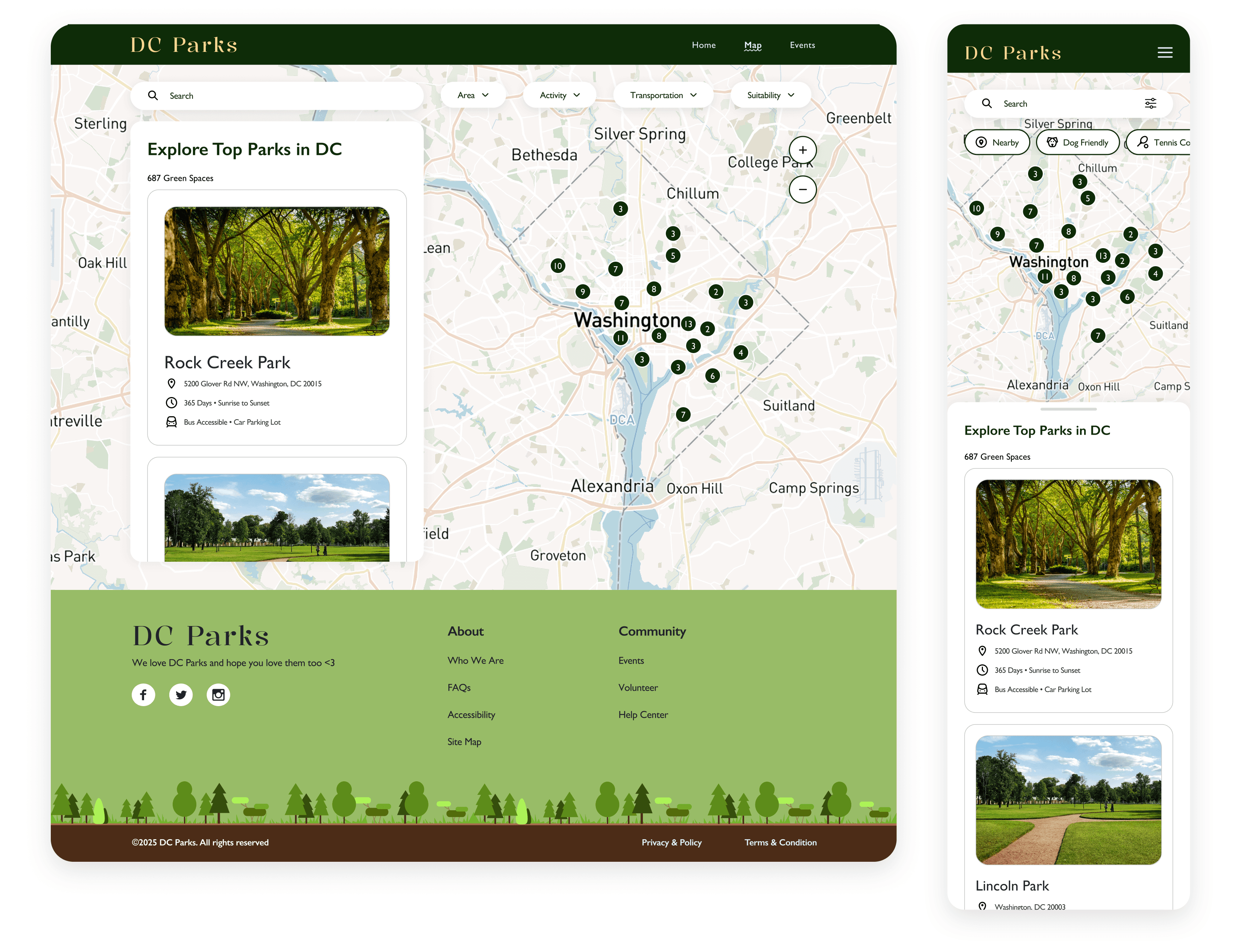Open the Events nav item

[802, 45]
